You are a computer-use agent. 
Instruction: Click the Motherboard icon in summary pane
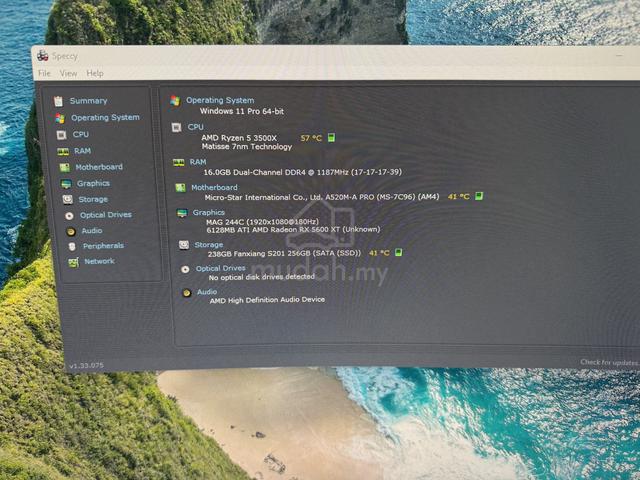[180, 188]
